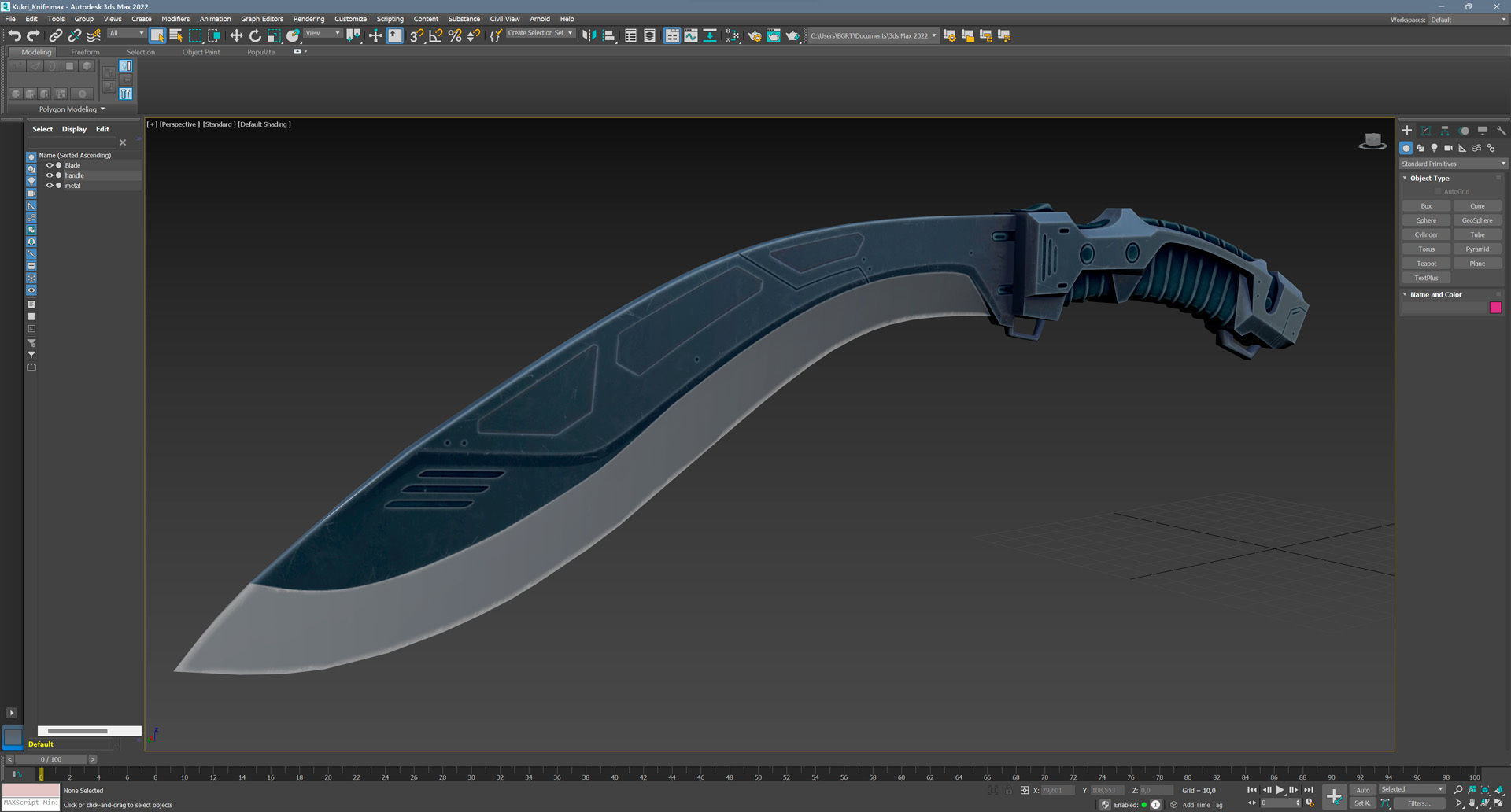Open the selection filter All dropdown
The image size is (1511, 812).
(126, 33)
